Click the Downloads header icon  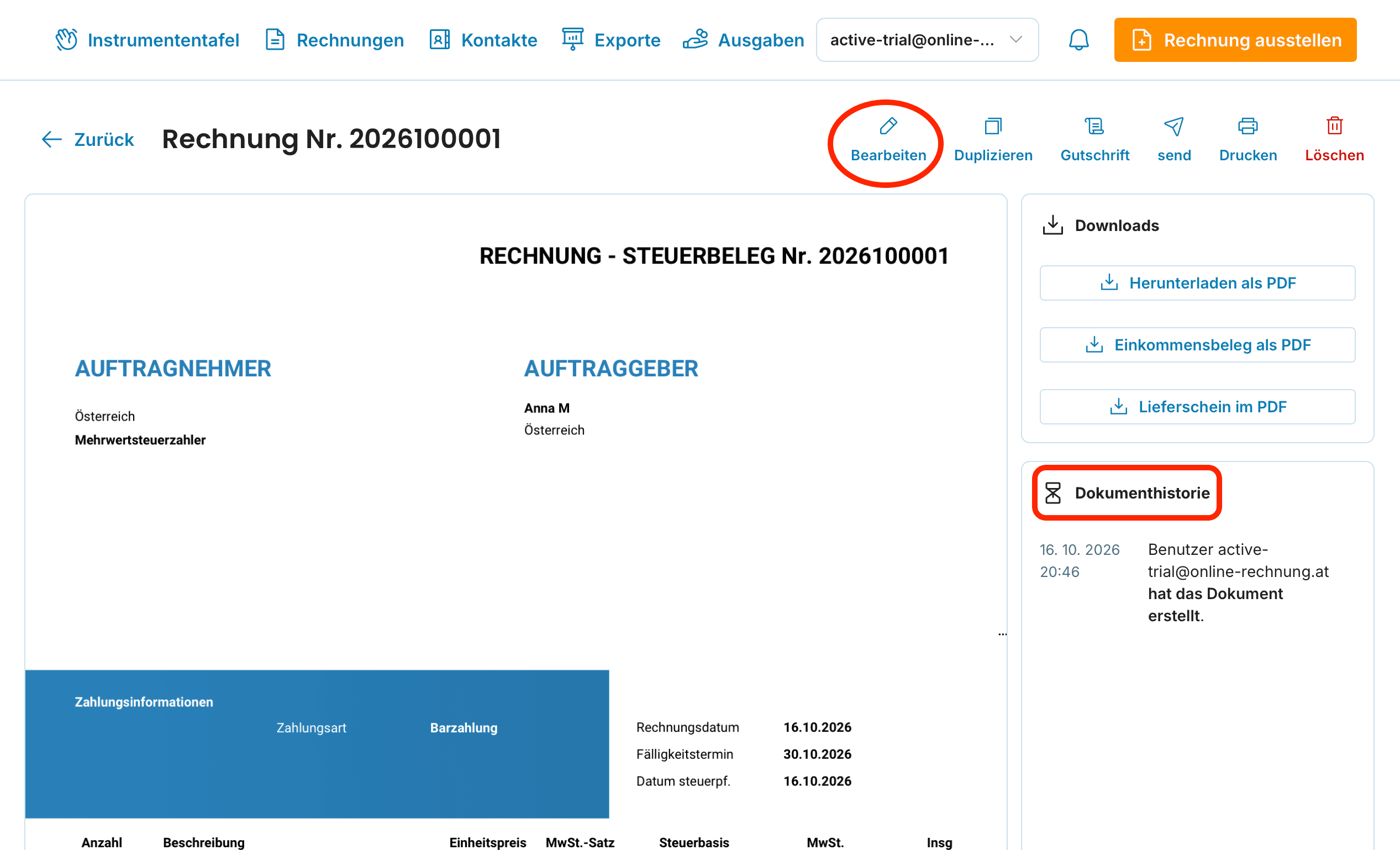point(1052,225)
